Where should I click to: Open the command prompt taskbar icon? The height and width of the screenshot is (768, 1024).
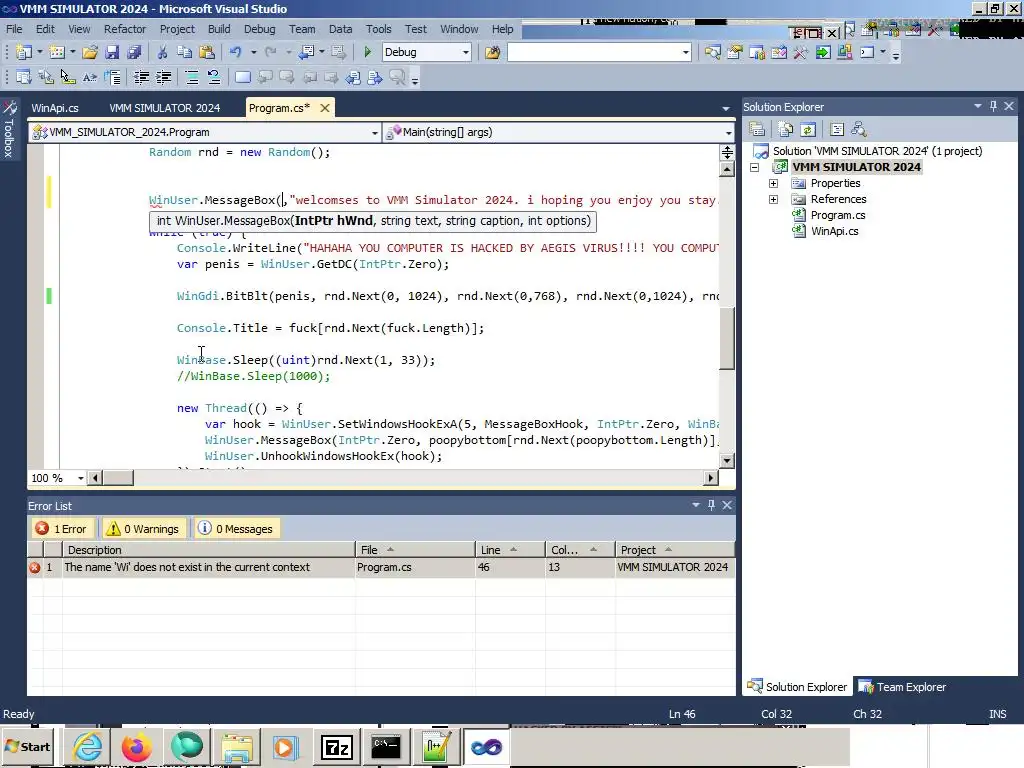click(385, 746)
